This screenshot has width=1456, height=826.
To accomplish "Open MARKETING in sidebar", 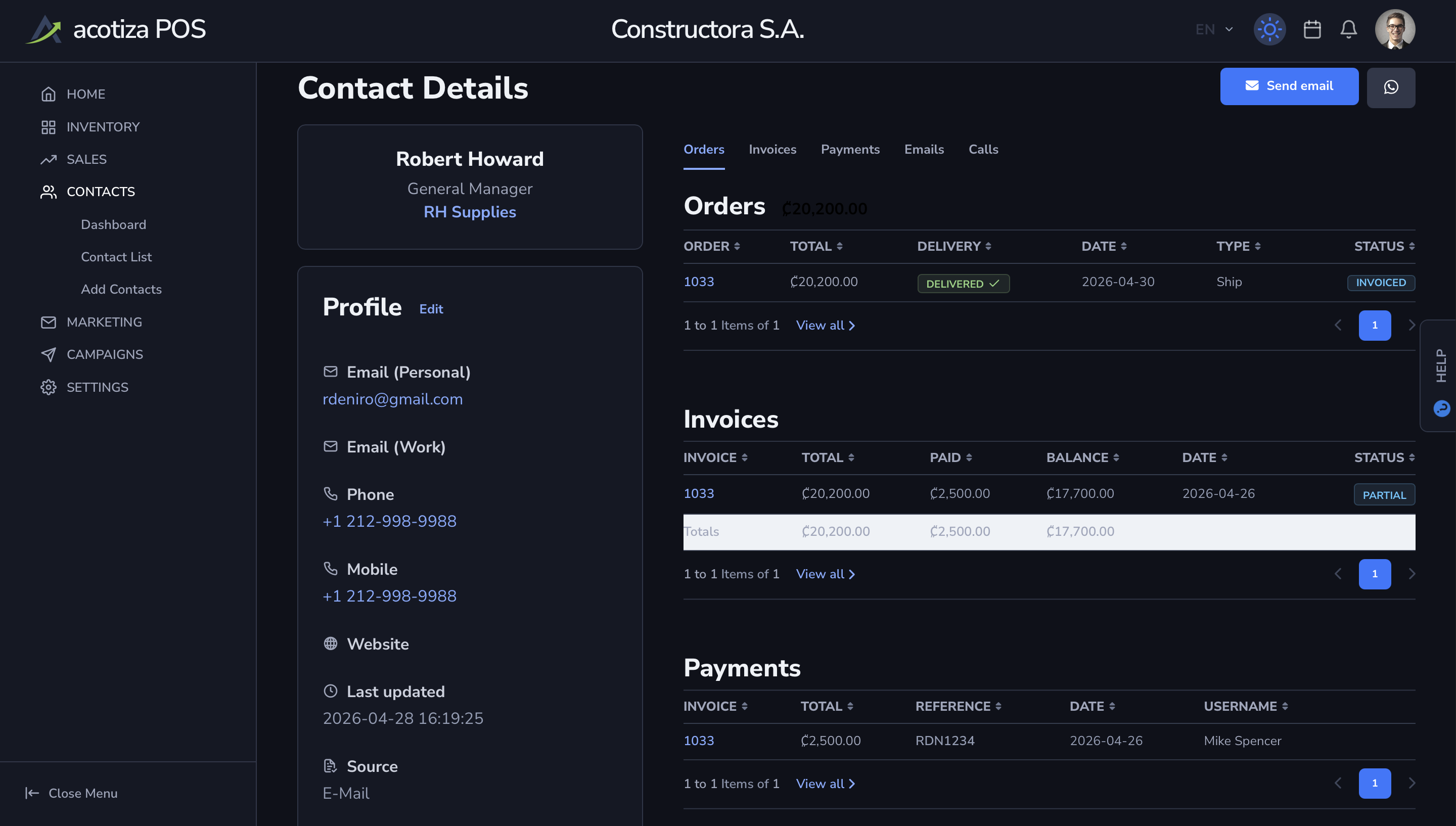I will pyautogui.click(x=91, y=322).
